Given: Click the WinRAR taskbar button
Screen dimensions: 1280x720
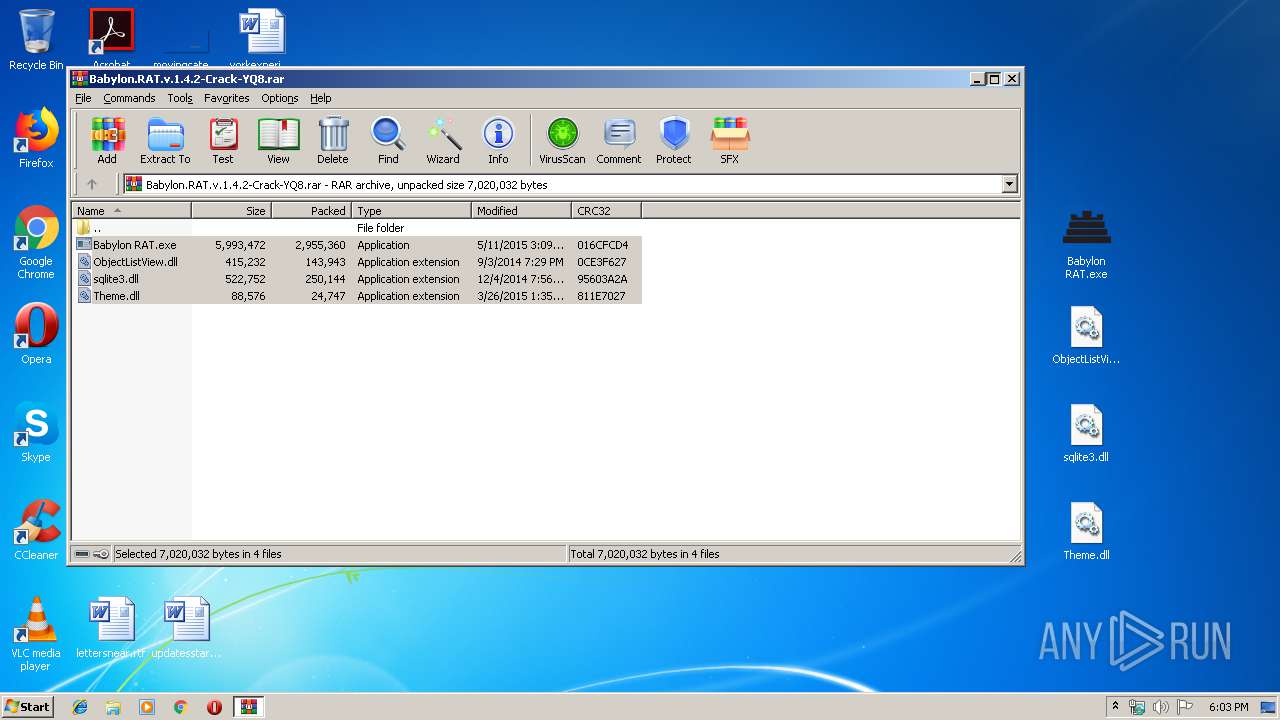Looking at the screenshot, I should coord(249,707).
